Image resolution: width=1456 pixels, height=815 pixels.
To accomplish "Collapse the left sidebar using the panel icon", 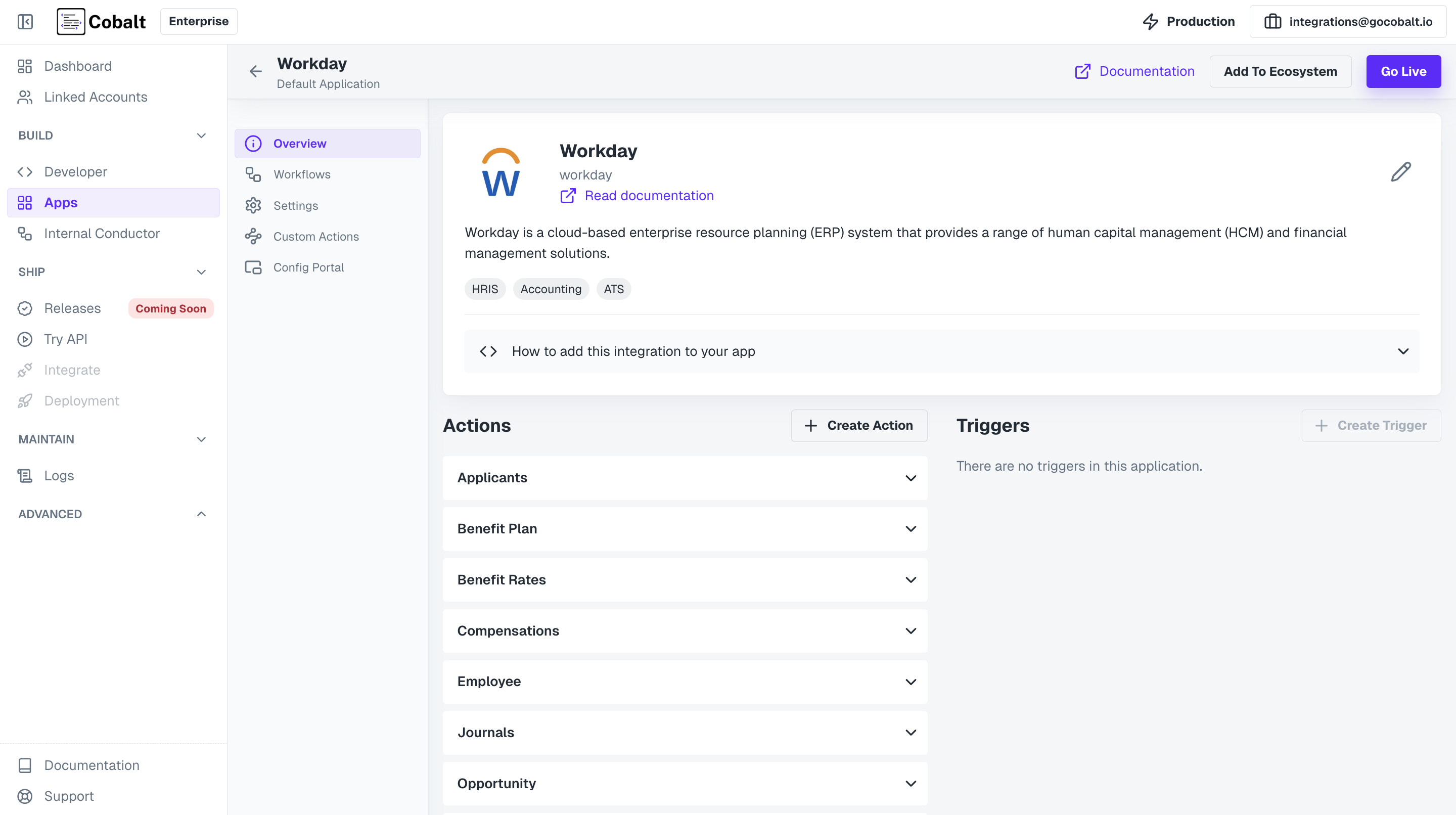I will (x=25, y=21).
